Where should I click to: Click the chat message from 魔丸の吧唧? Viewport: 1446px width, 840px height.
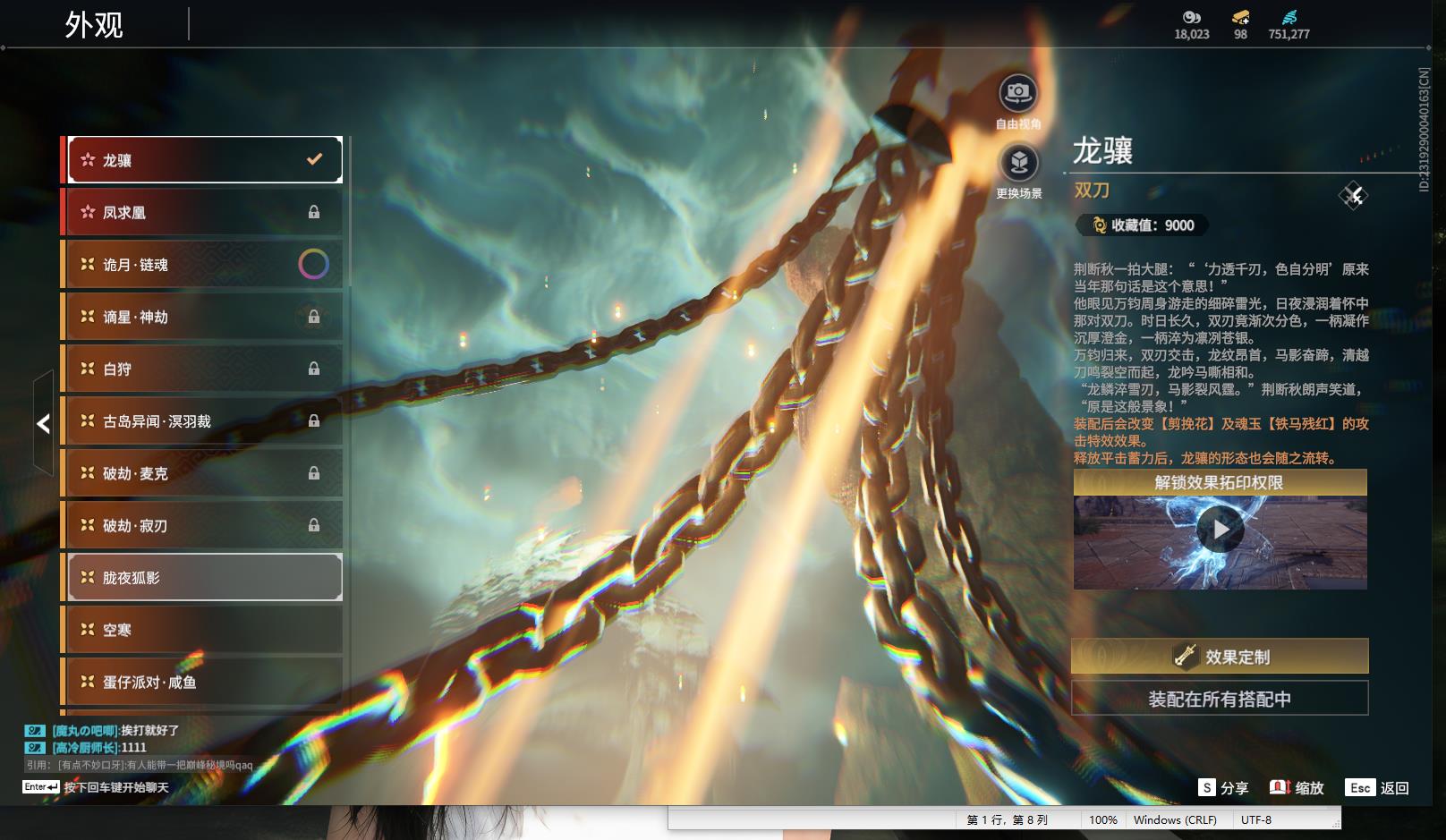(x=115, y=731)
